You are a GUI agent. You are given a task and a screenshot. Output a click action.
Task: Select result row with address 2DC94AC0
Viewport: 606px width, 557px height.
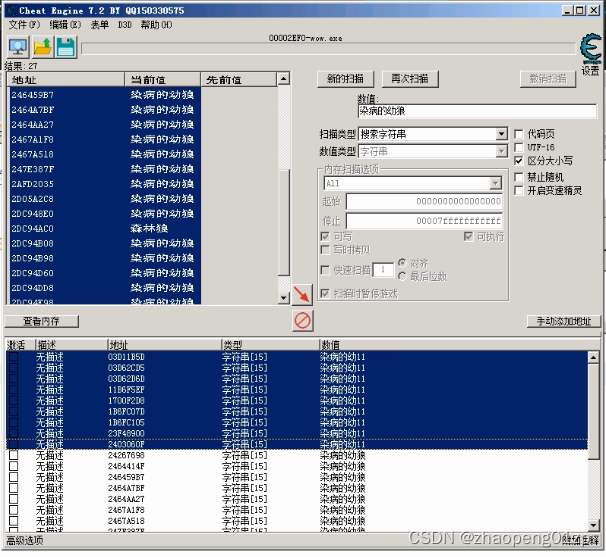pos(104,228)
